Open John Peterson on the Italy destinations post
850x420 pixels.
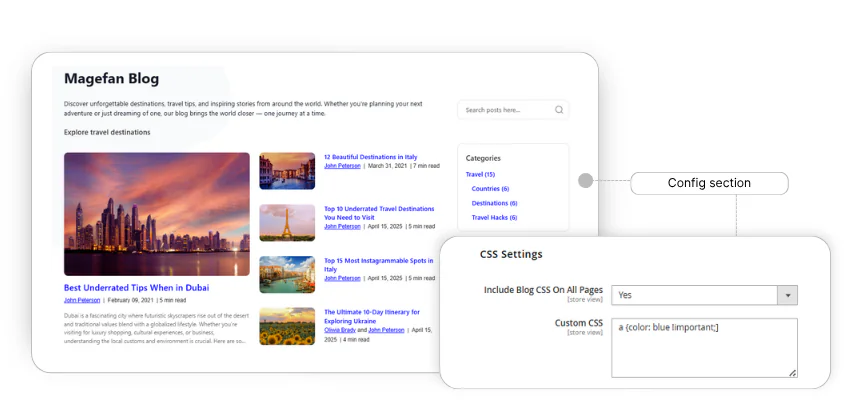(x=342, y=166)
